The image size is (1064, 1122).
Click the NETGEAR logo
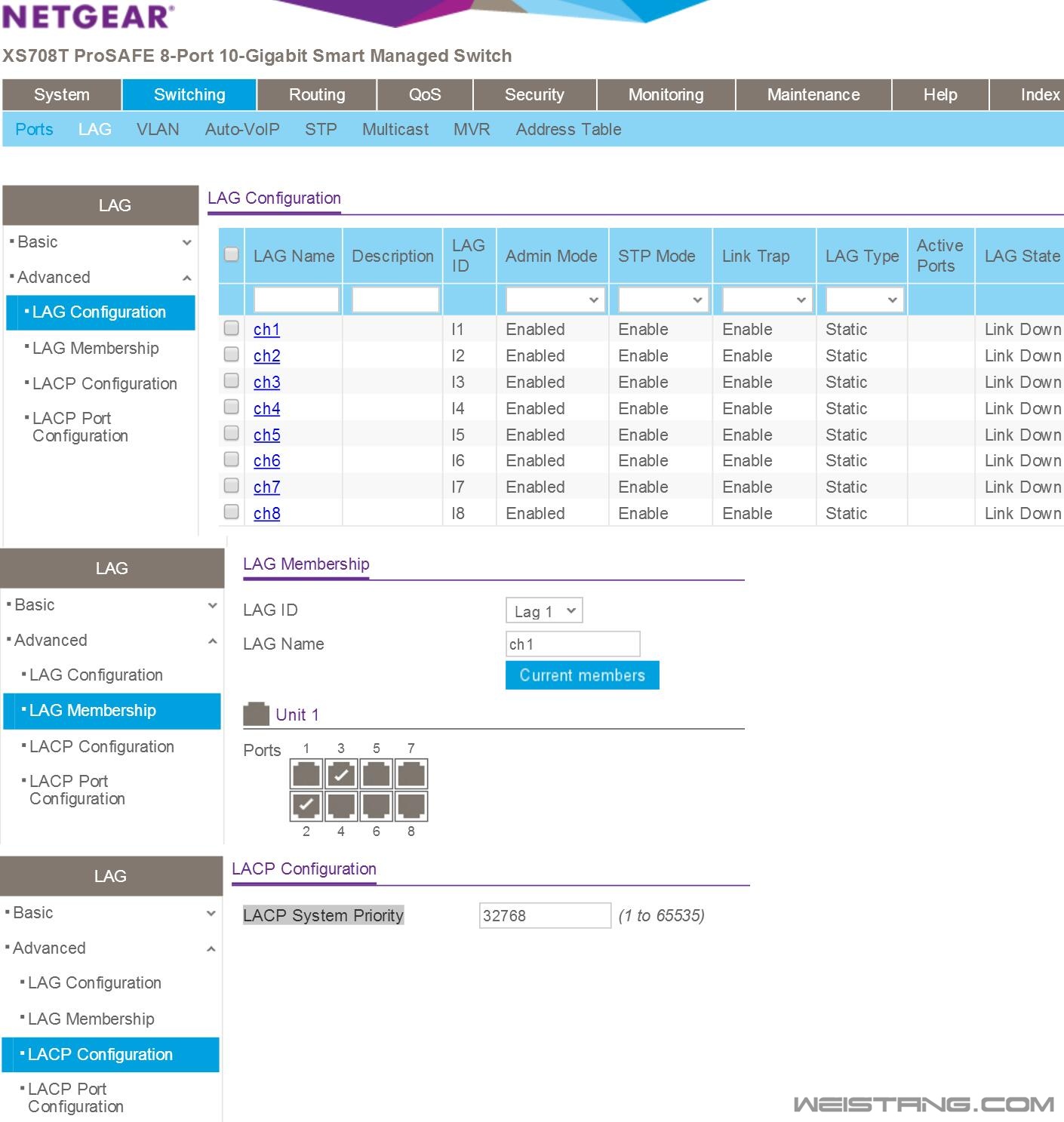click(88, 16)
